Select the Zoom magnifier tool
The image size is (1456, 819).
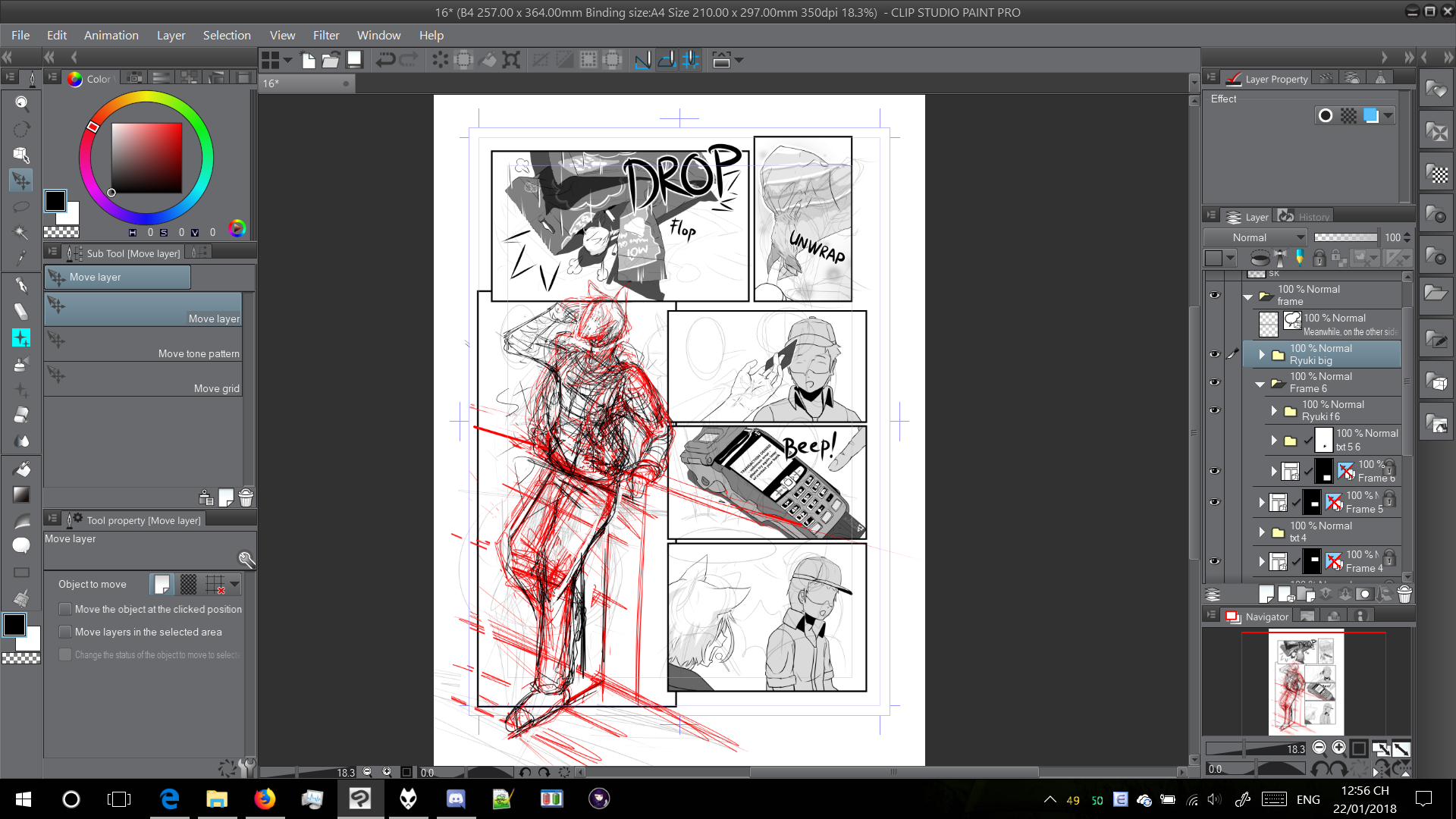pos(21,102)
